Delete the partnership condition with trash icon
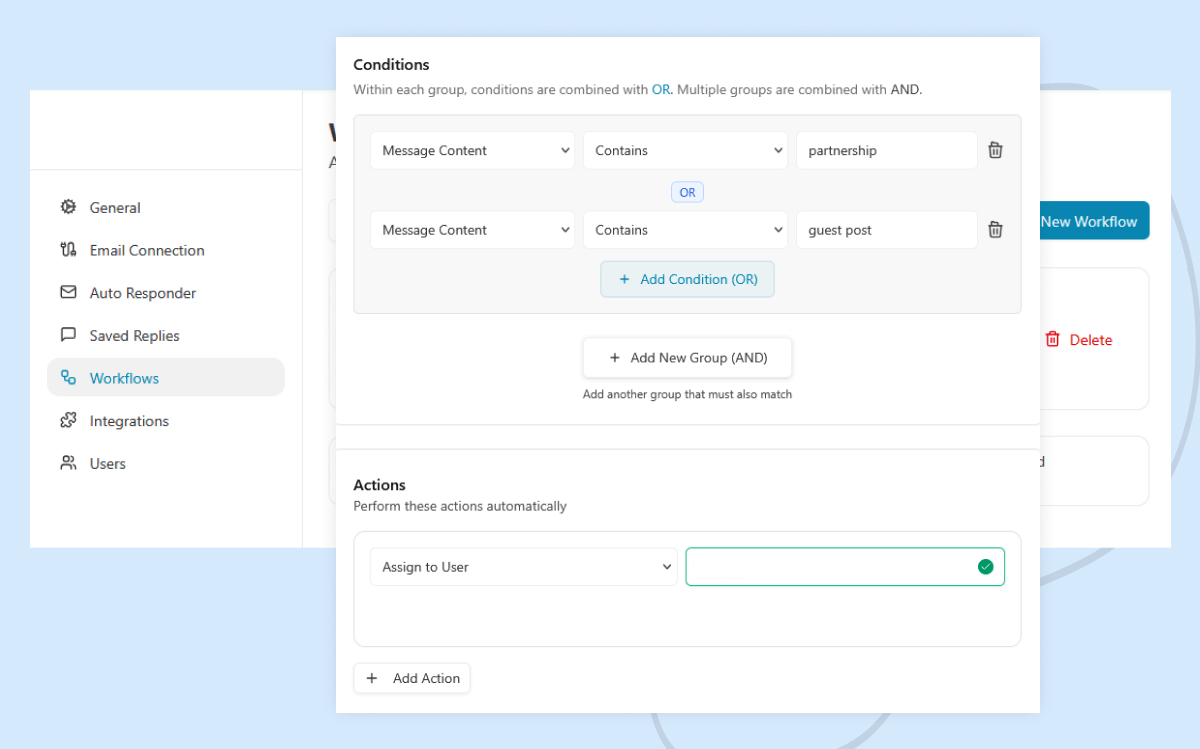Screen dimensions: 1200x749 995,150
